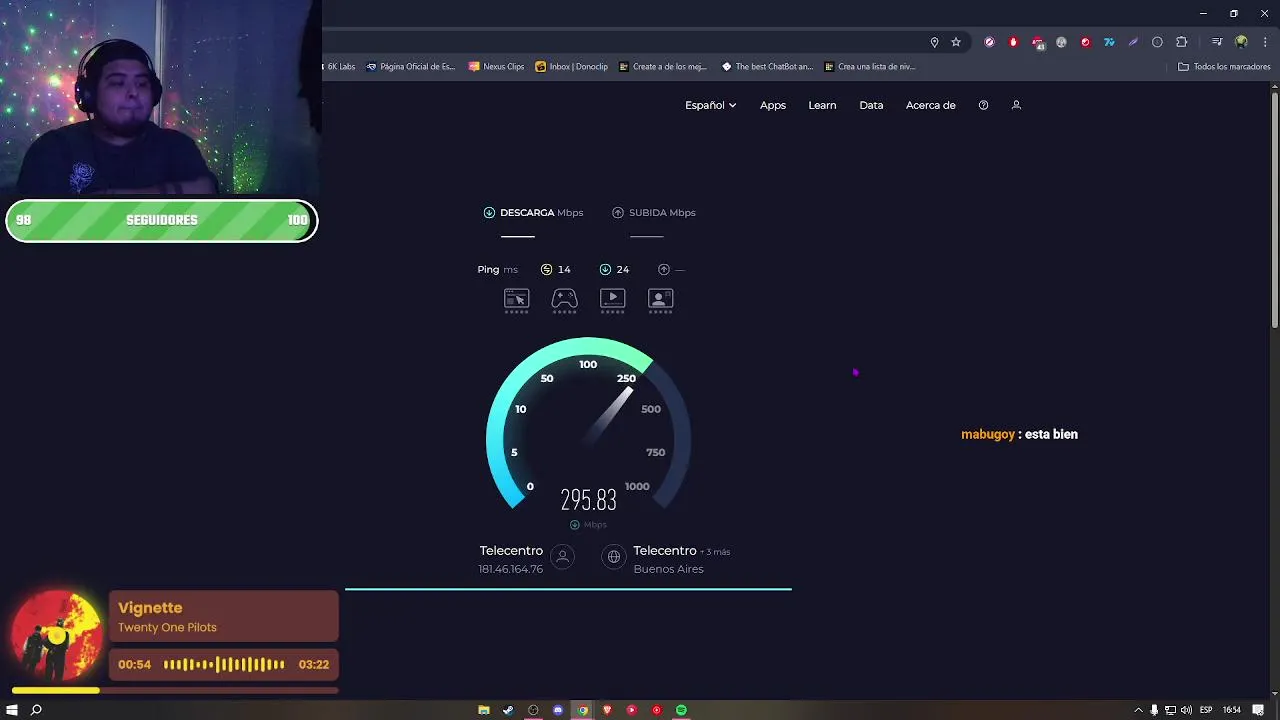1280x720 pixels.
Task: Open the notification center icon
Action: tap(1258, 710)
